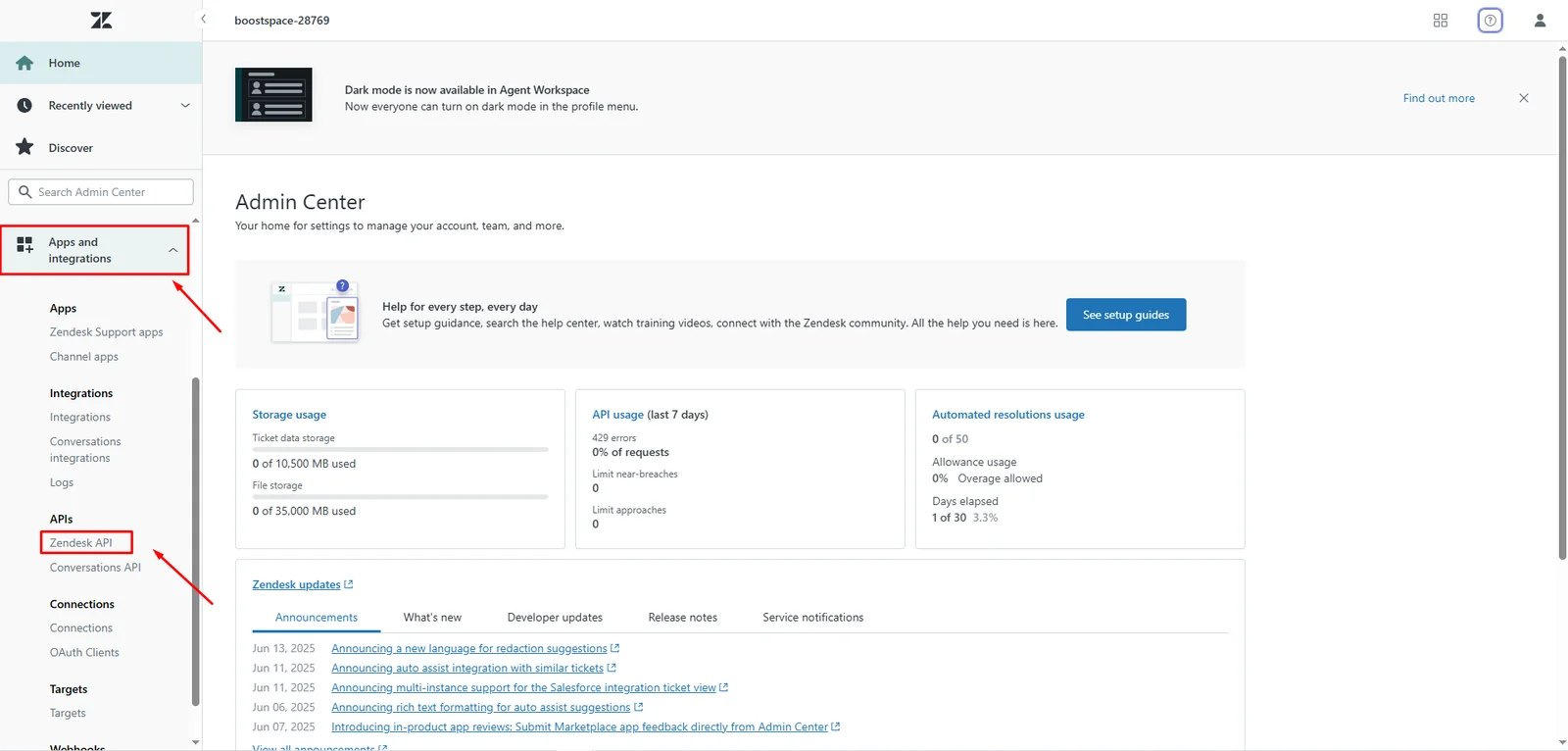
Task: Click the "429 errors" text
Action: [614, 438]
